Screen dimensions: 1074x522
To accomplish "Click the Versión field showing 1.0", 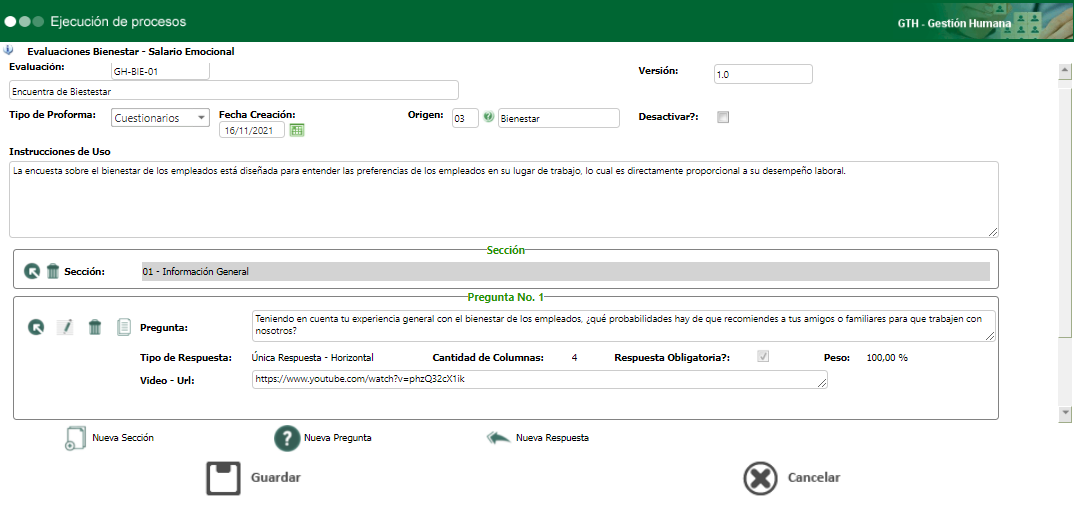I will click(x=762, y=74).
